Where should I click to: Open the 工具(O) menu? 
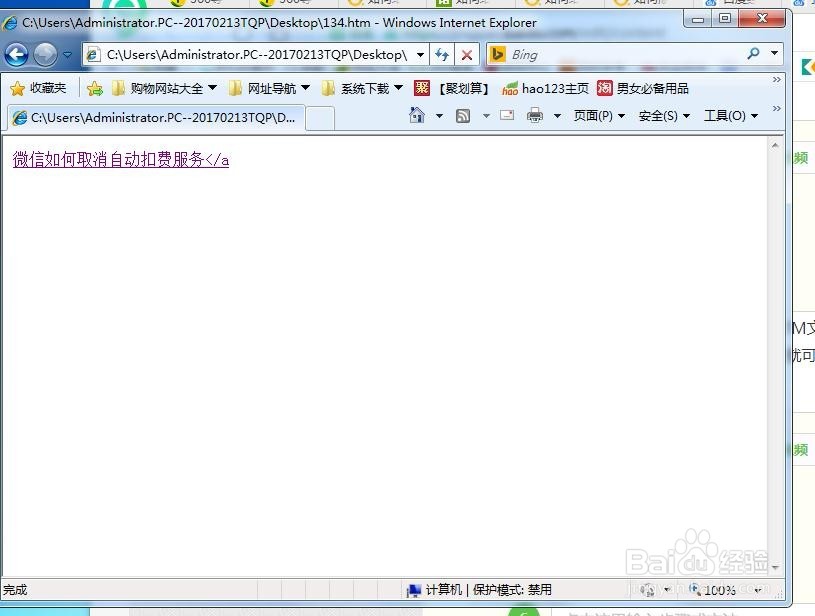(x=730, y=115)
